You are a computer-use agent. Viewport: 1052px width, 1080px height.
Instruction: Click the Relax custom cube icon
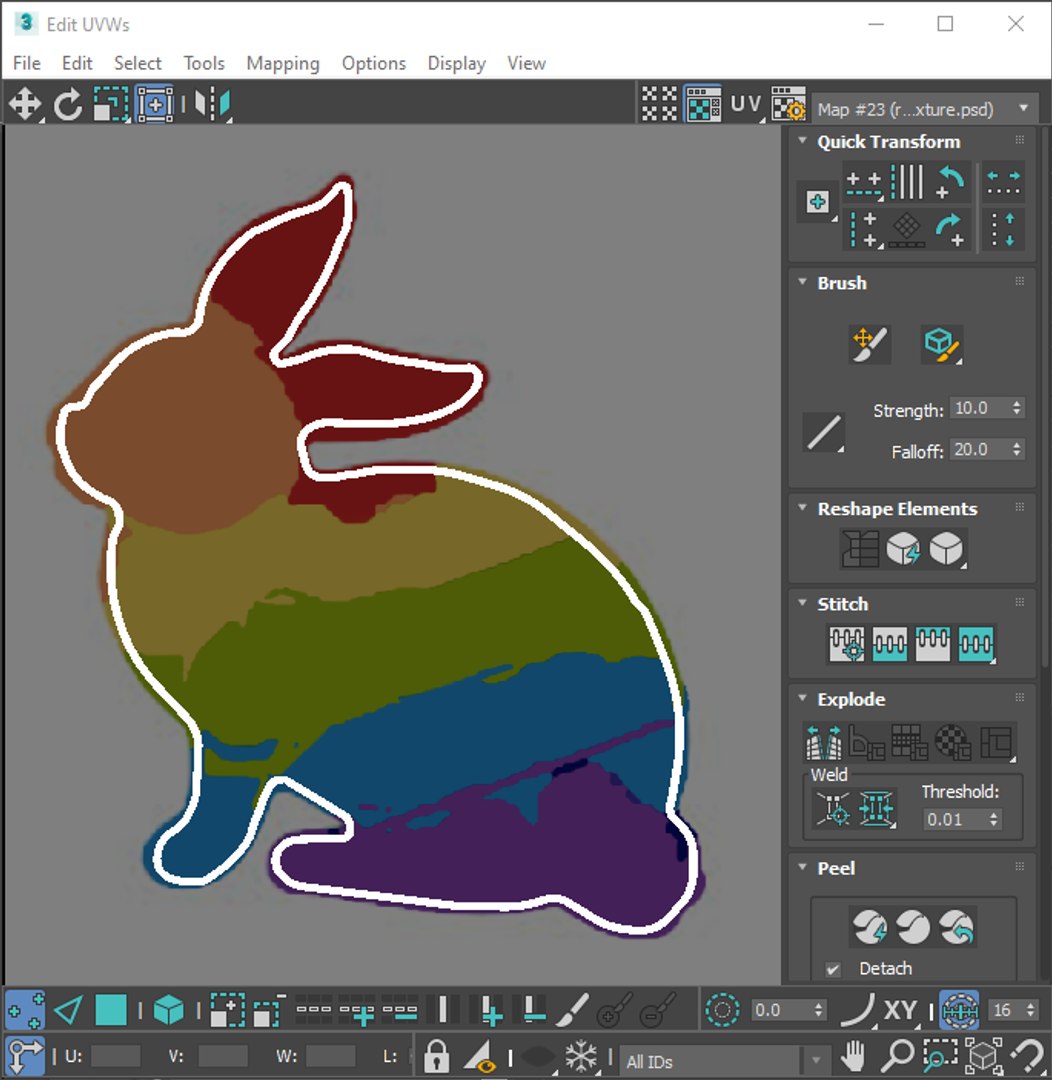click(947, 549)
